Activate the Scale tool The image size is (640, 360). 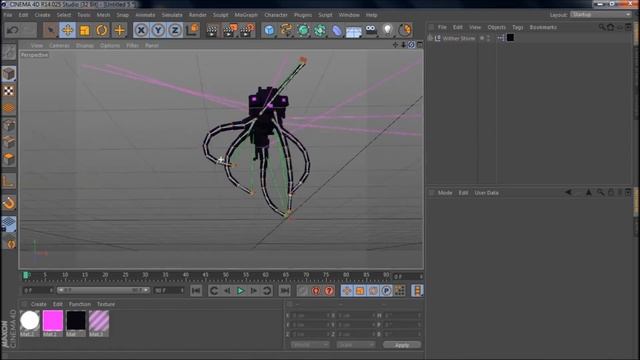point(84,30)
